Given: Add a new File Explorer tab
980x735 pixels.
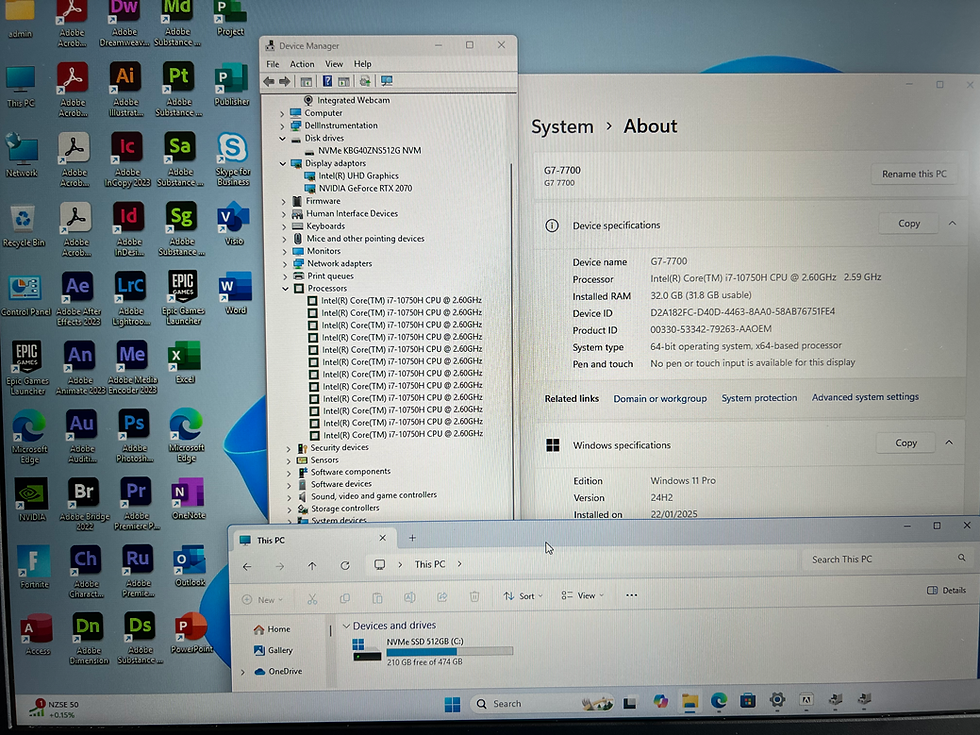Looking at the screenshot, I should point(412,538).
